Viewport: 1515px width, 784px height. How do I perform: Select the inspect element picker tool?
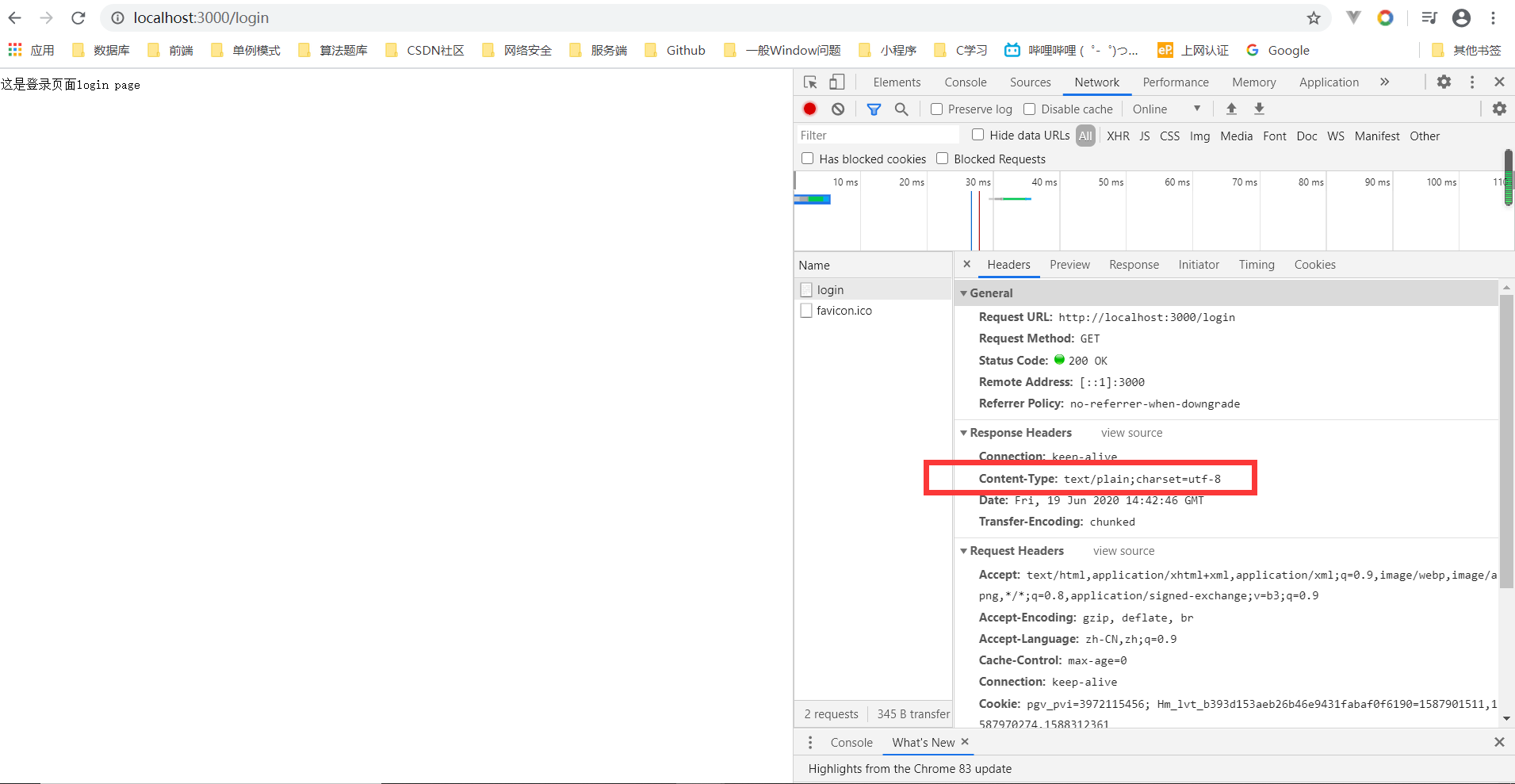(810, 82)
